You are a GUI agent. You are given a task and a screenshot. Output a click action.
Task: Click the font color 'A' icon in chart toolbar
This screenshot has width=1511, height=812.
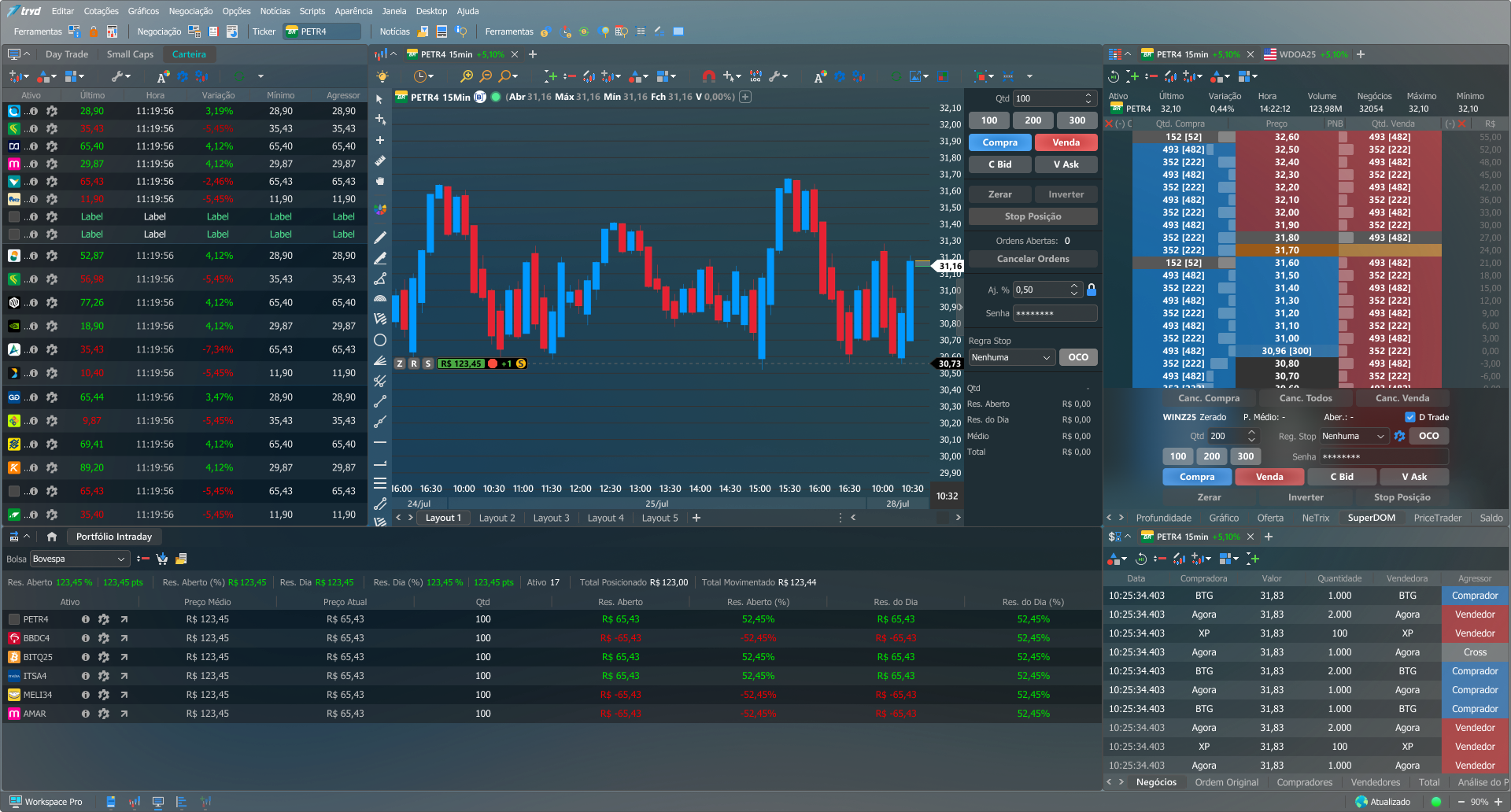[819, 76]
